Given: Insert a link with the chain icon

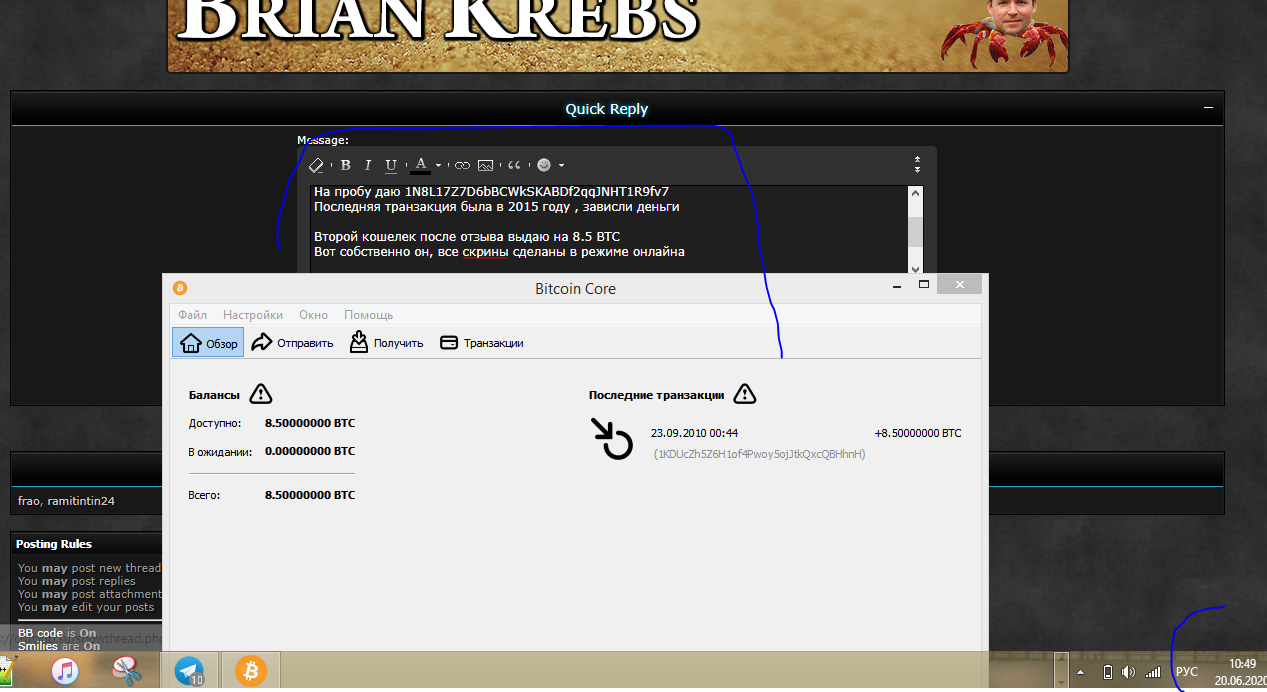Looking at the screenshot, I should point(461,165).
